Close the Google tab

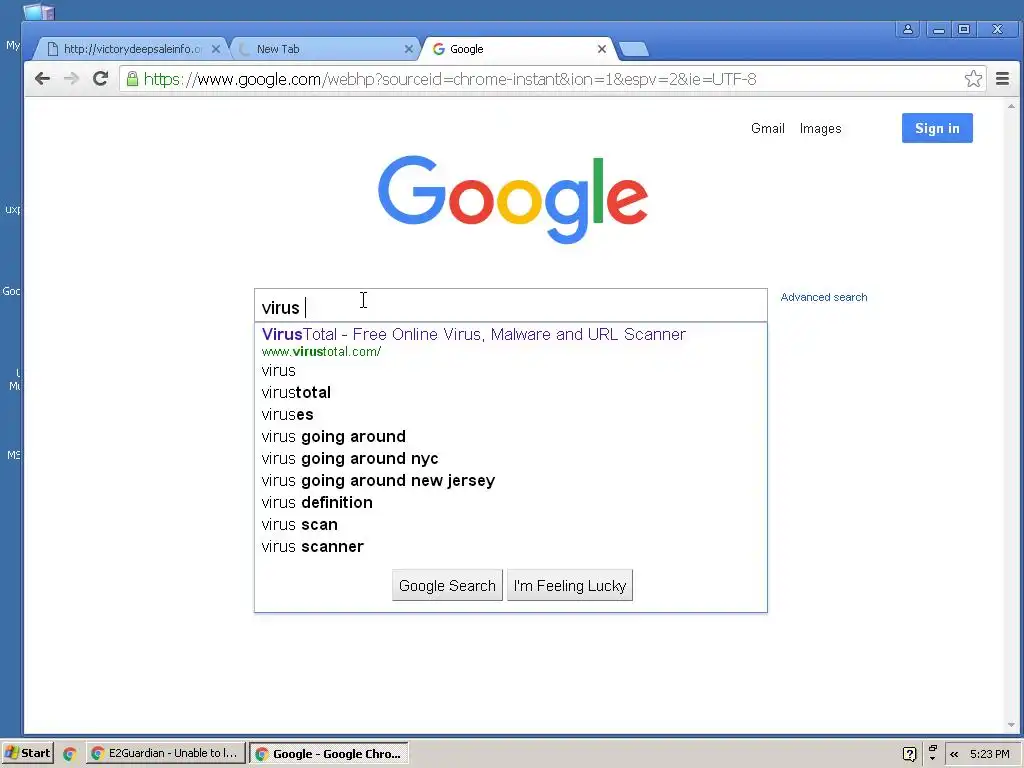point(601,49)
